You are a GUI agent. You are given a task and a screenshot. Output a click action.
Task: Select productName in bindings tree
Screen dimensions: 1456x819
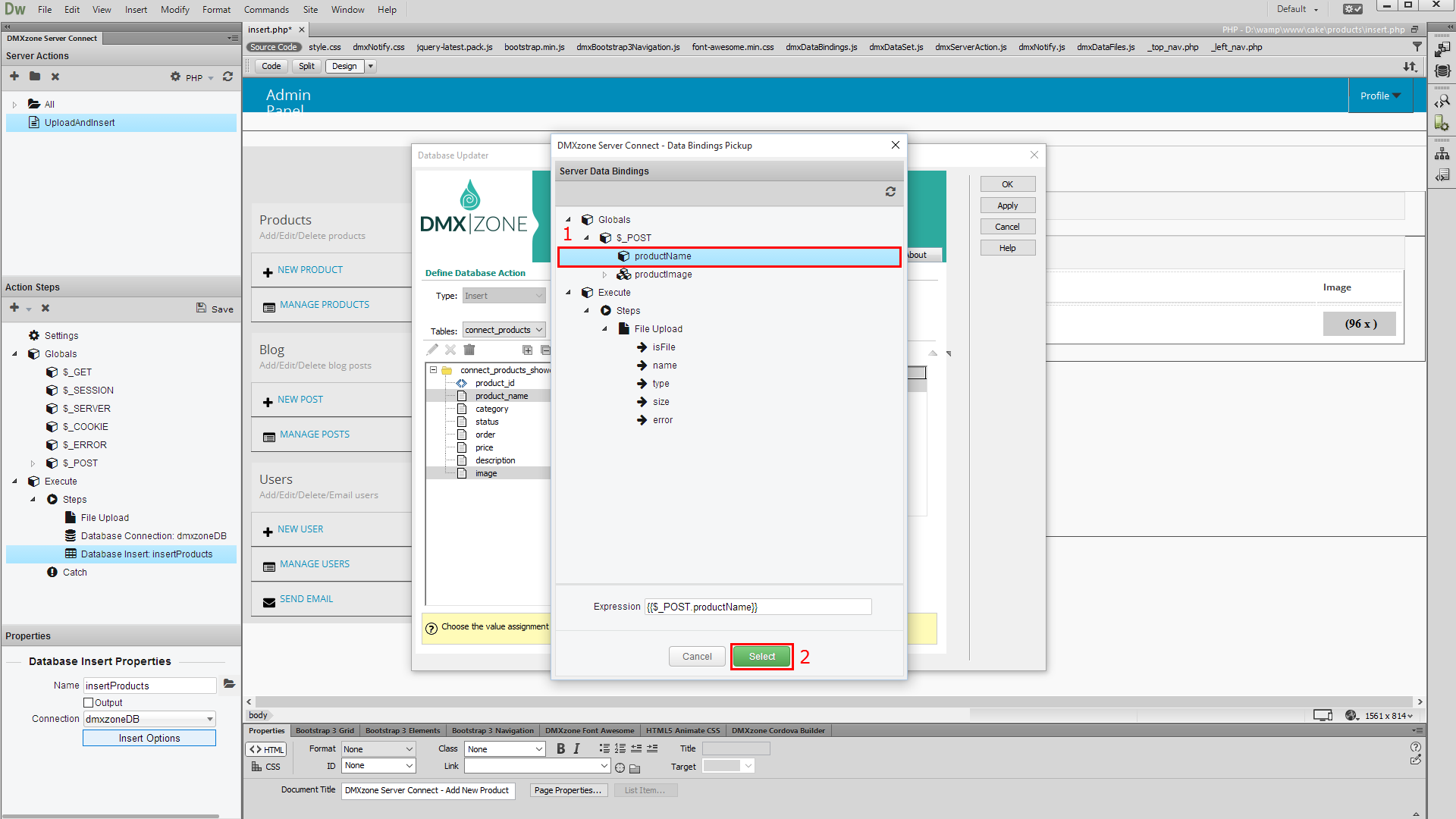click(x=729, y=256)
